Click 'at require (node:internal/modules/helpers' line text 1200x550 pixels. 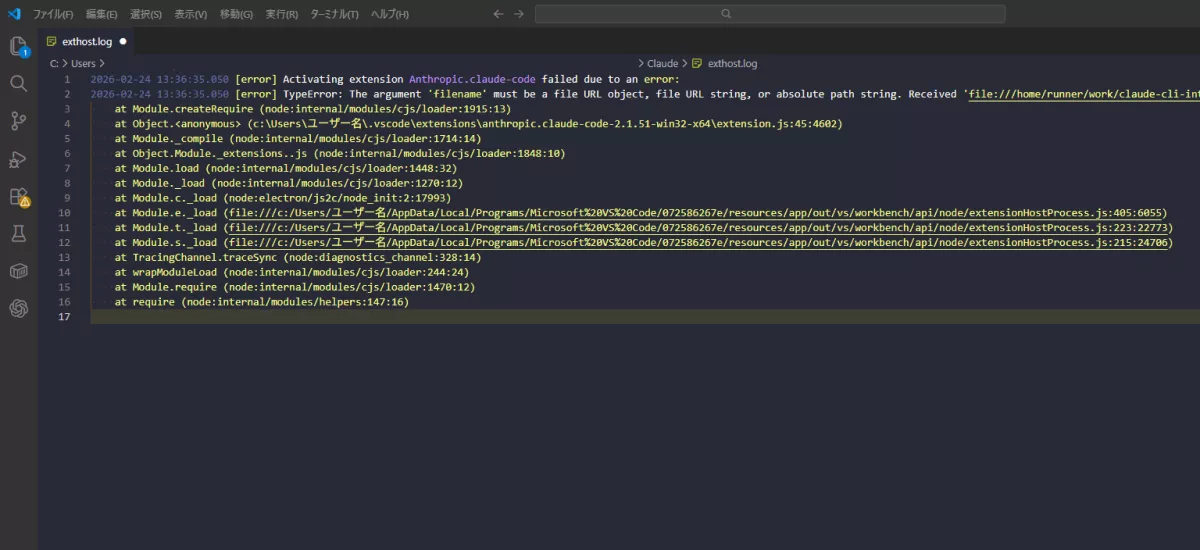262,302
